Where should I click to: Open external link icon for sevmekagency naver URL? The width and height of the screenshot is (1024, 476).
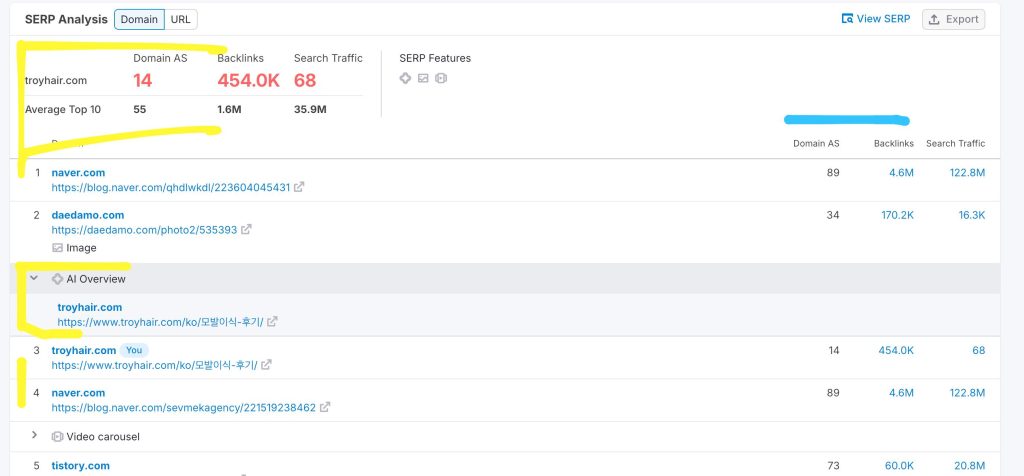tap(325, 407)
